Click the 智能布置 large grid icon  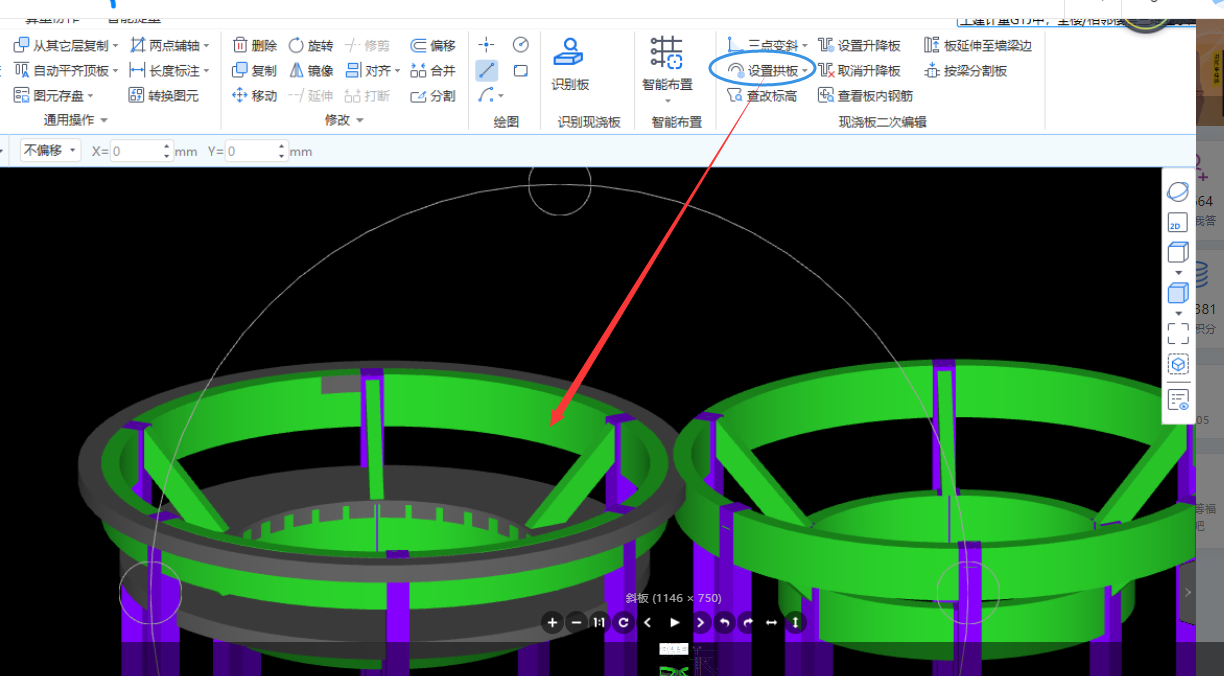[667, 53]
